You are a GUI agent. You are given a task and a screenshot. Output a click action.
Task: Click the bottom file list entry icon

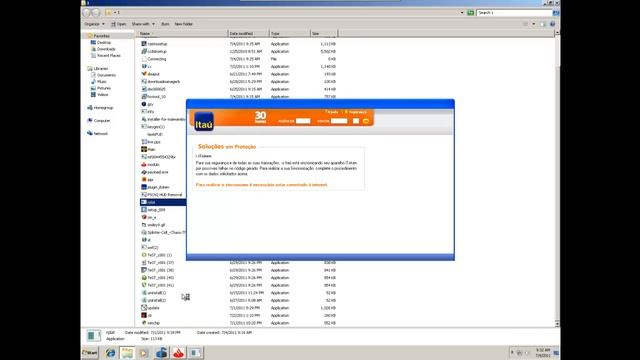144,323
